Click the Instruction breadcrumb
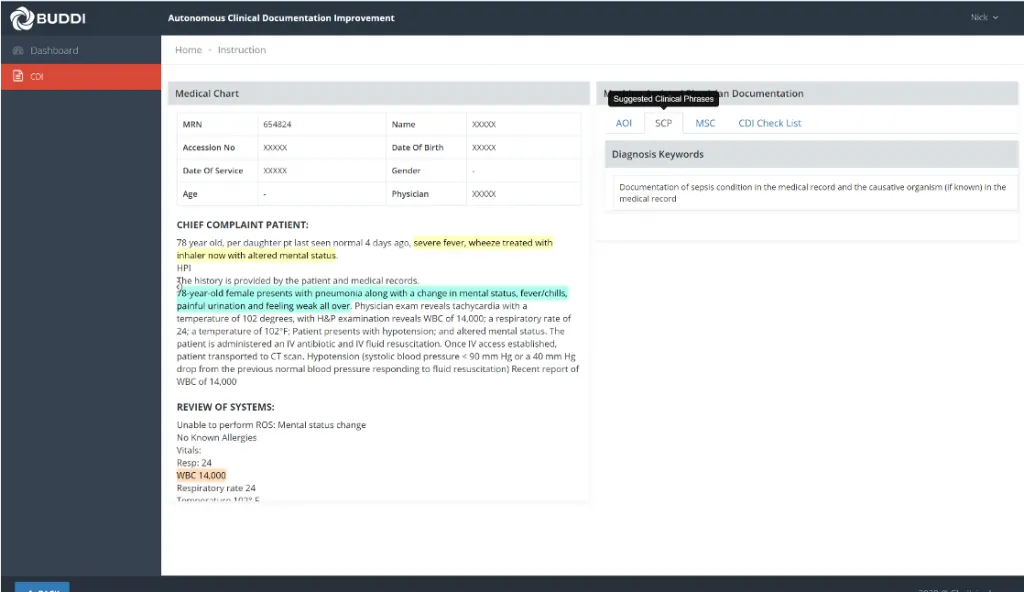The width and height of the screenshot is (1024, 592). click(242, 50)
